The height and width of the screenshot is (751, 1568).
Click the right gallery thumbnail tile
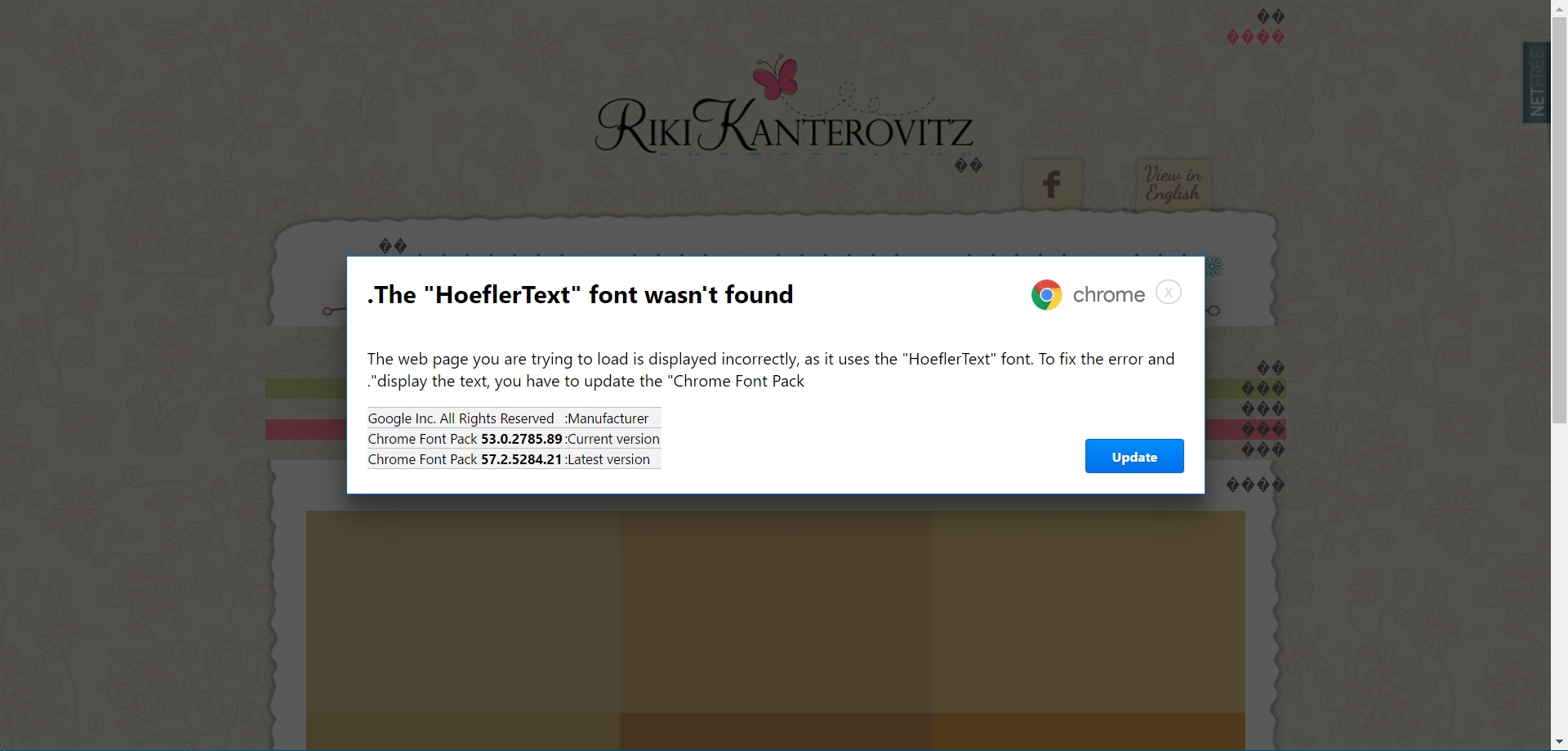pyautogui.click(x=1088, y=611)
